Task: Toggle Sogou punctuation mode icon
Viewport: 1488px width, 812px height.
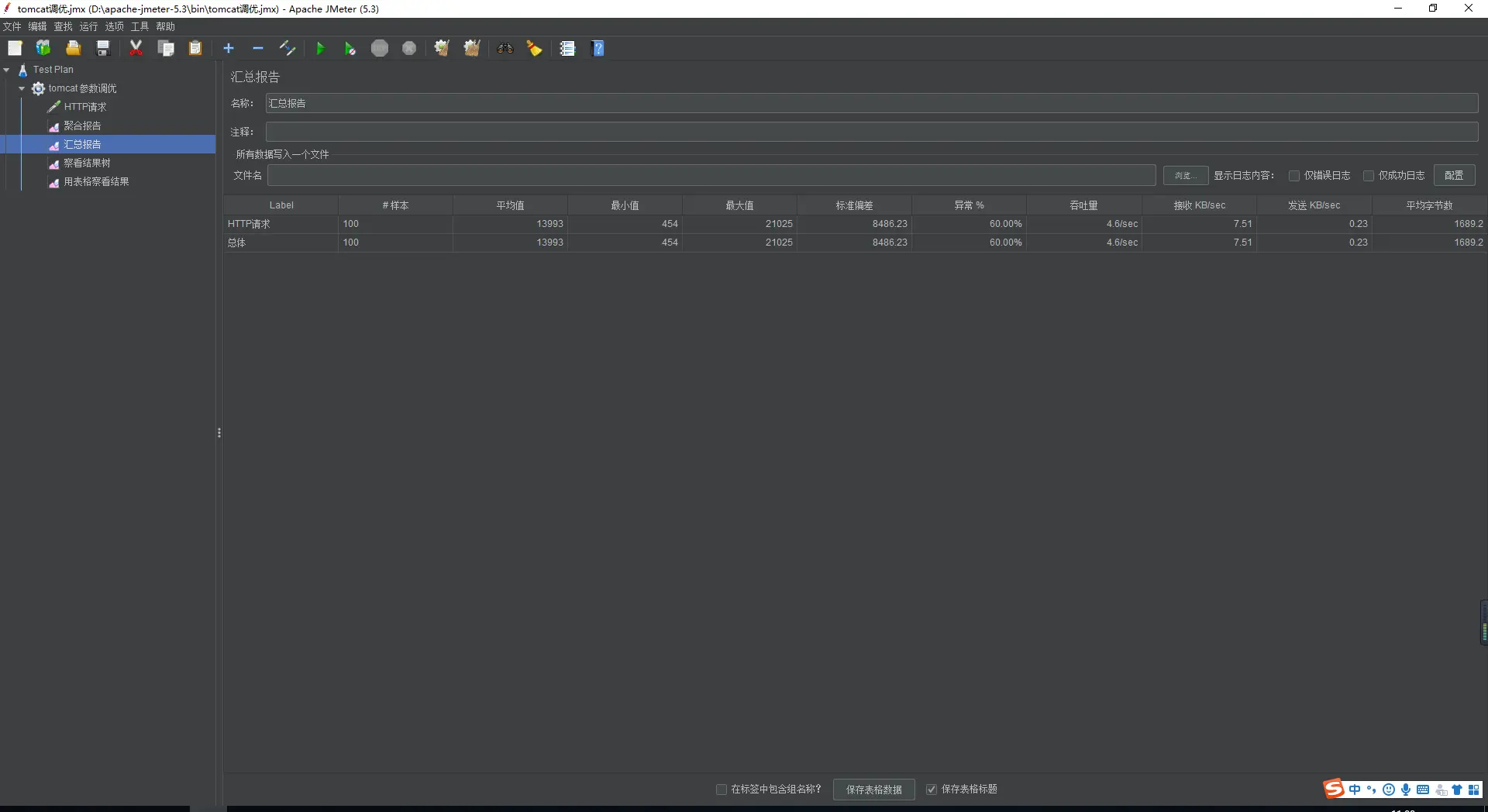Action: 1372,790
